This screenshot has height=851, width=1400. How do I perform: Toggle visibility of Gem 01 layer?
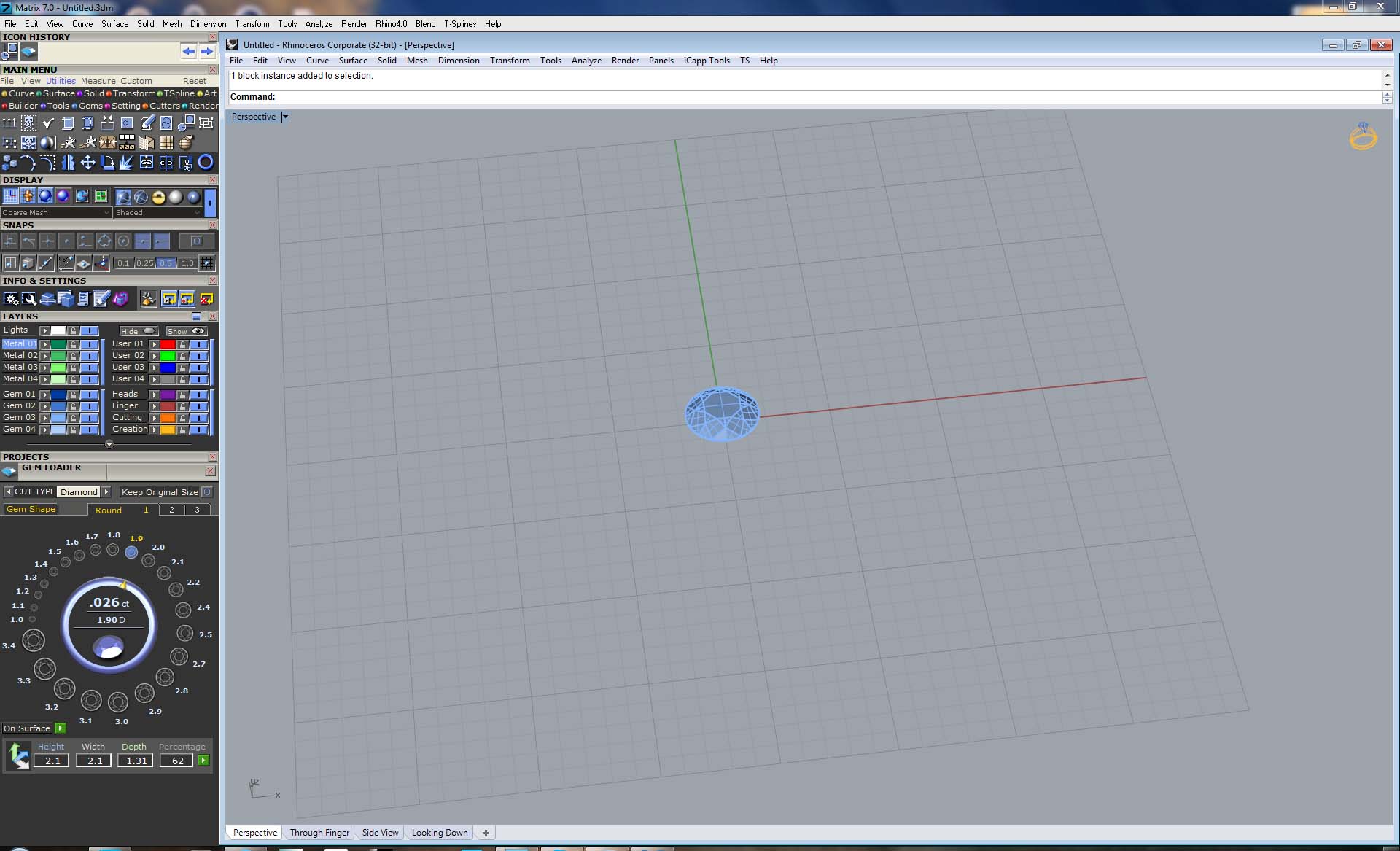(89, 395)
